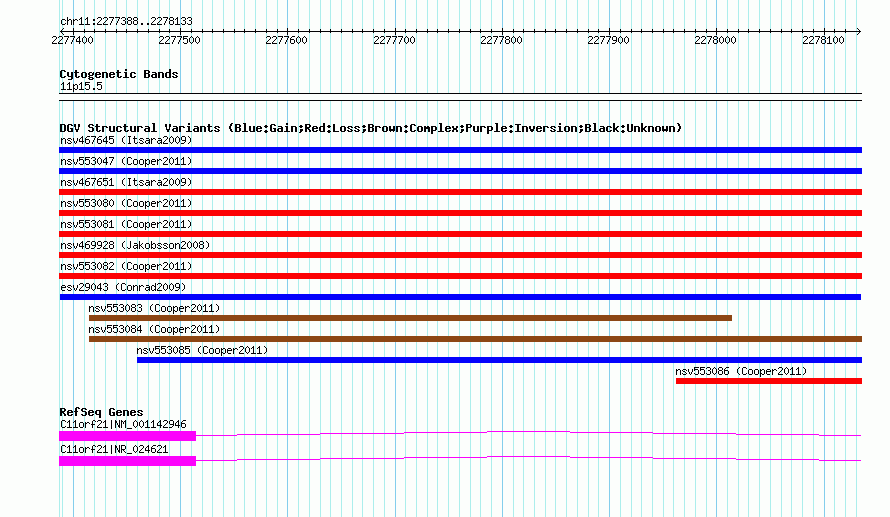Click the 2277400 ruler coordinate
The width and height of the screenshot is (890, 517).
click(x=72, y=40)
